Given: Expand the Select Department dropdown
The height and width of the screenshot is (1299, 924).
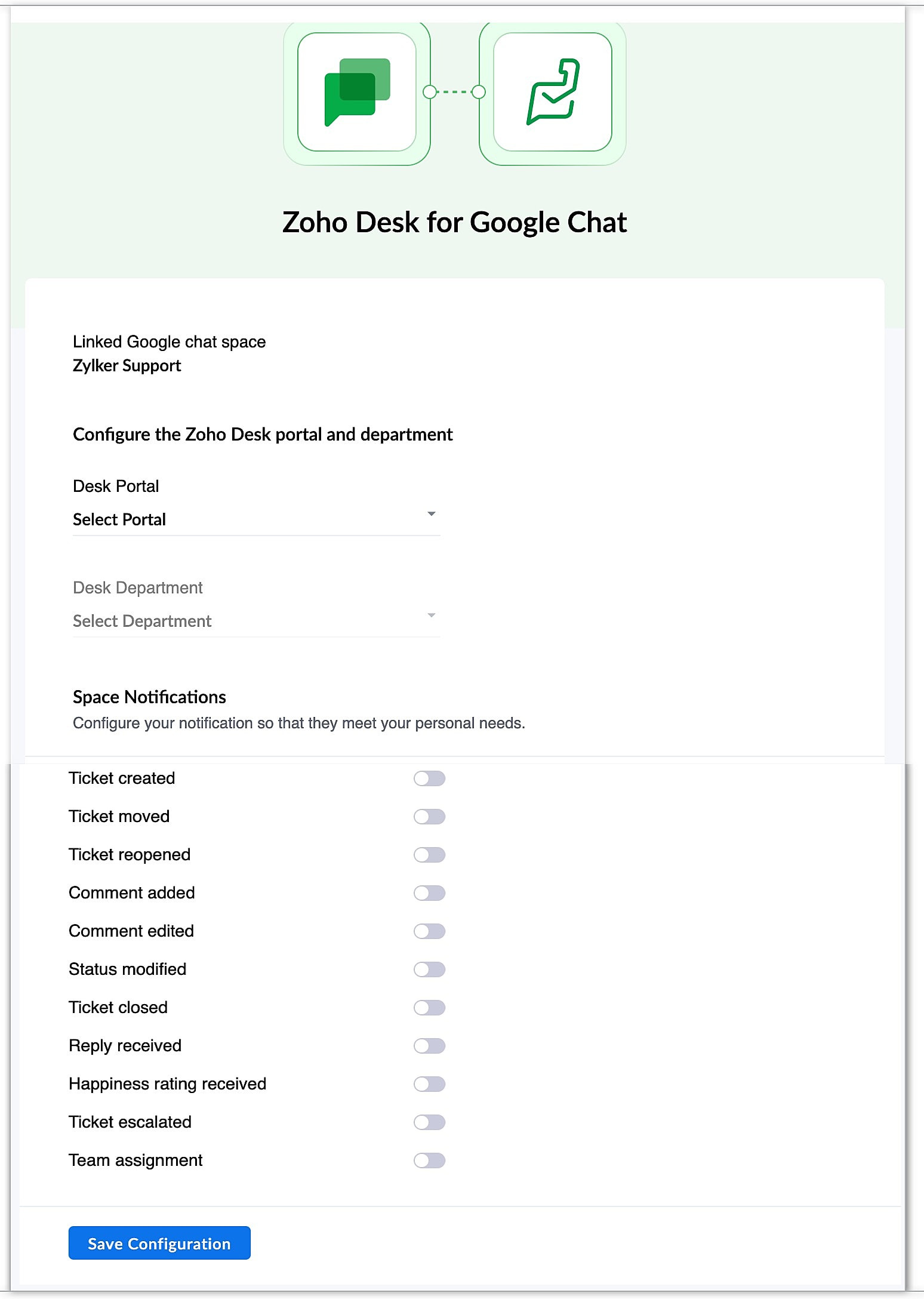Looking at the screenshot, I should tap(255, 621).
